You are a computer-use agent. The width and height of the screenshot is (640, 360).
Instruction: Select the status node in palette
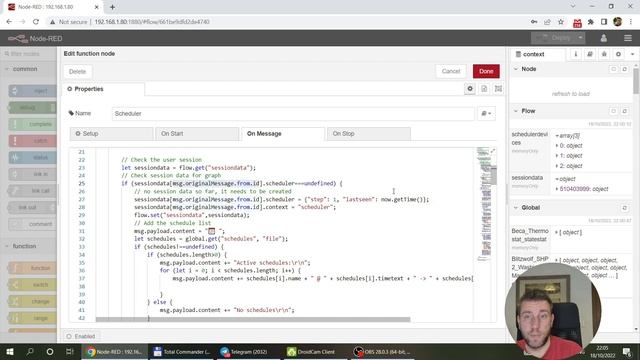coord(33,158)
